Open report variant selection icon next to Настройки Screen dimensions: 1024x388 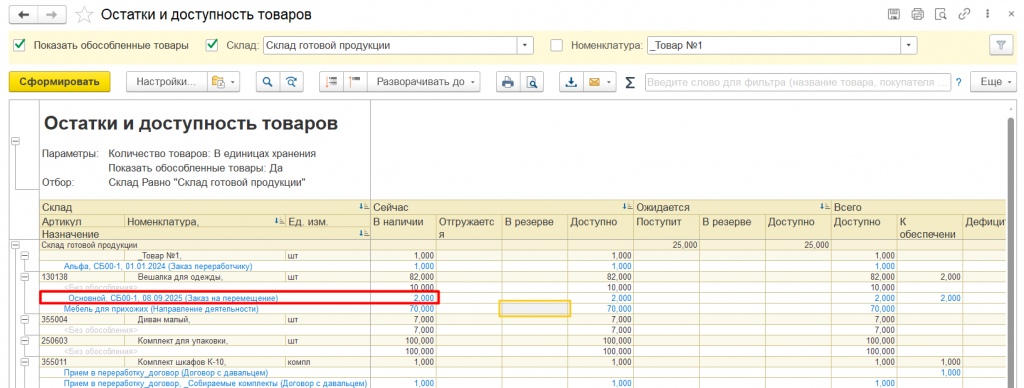click(223, 82)
